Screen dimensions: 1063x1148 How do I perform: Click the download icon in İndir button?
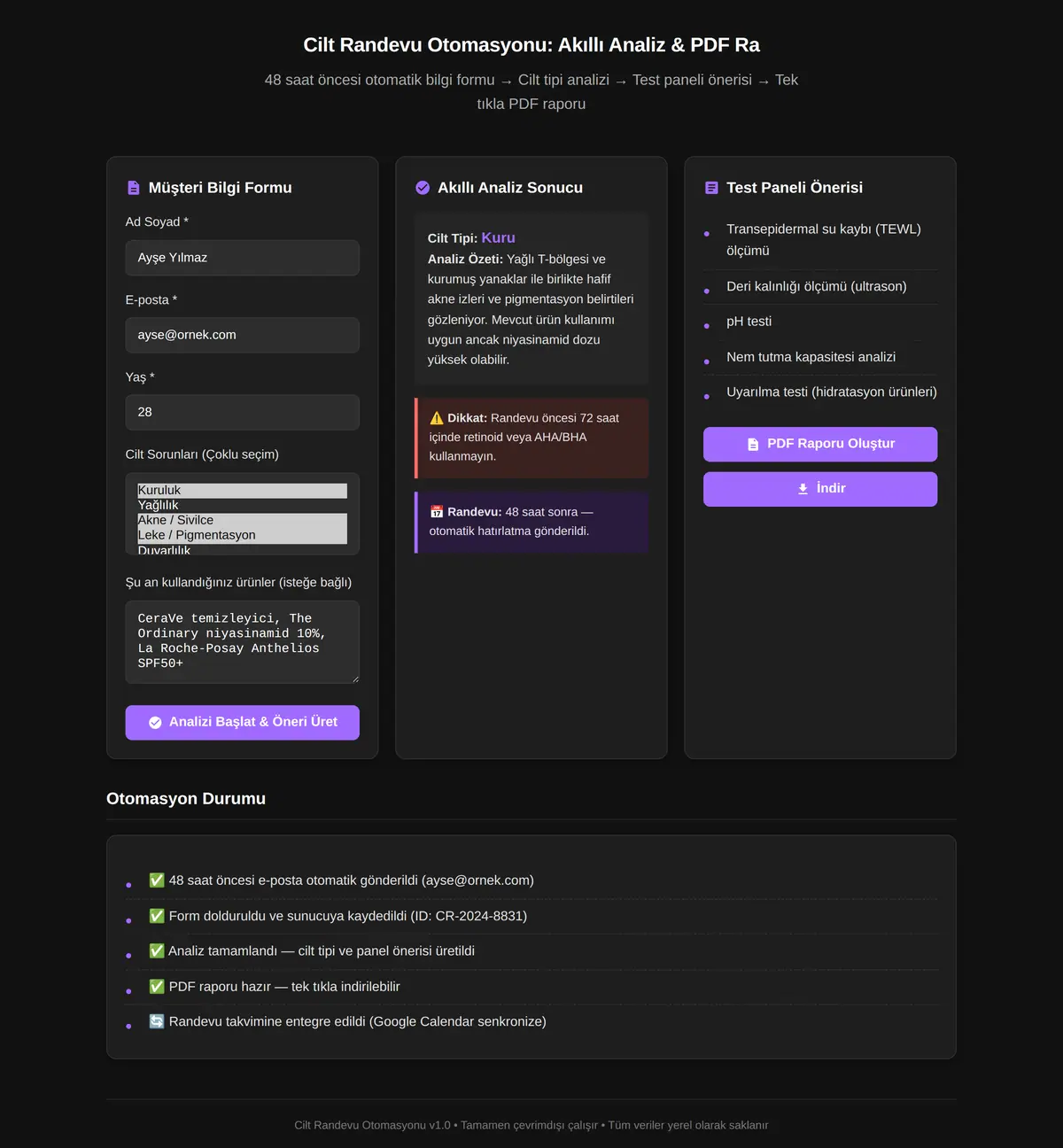[803, 489]
